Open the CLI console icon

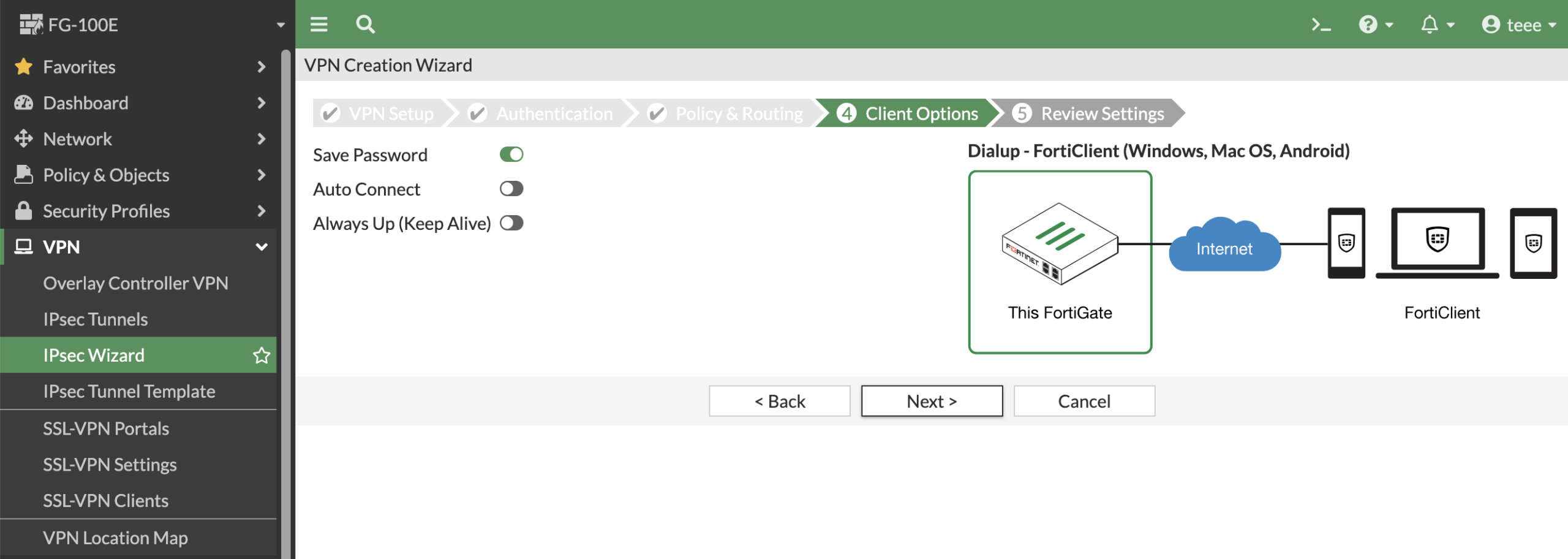1321,25
